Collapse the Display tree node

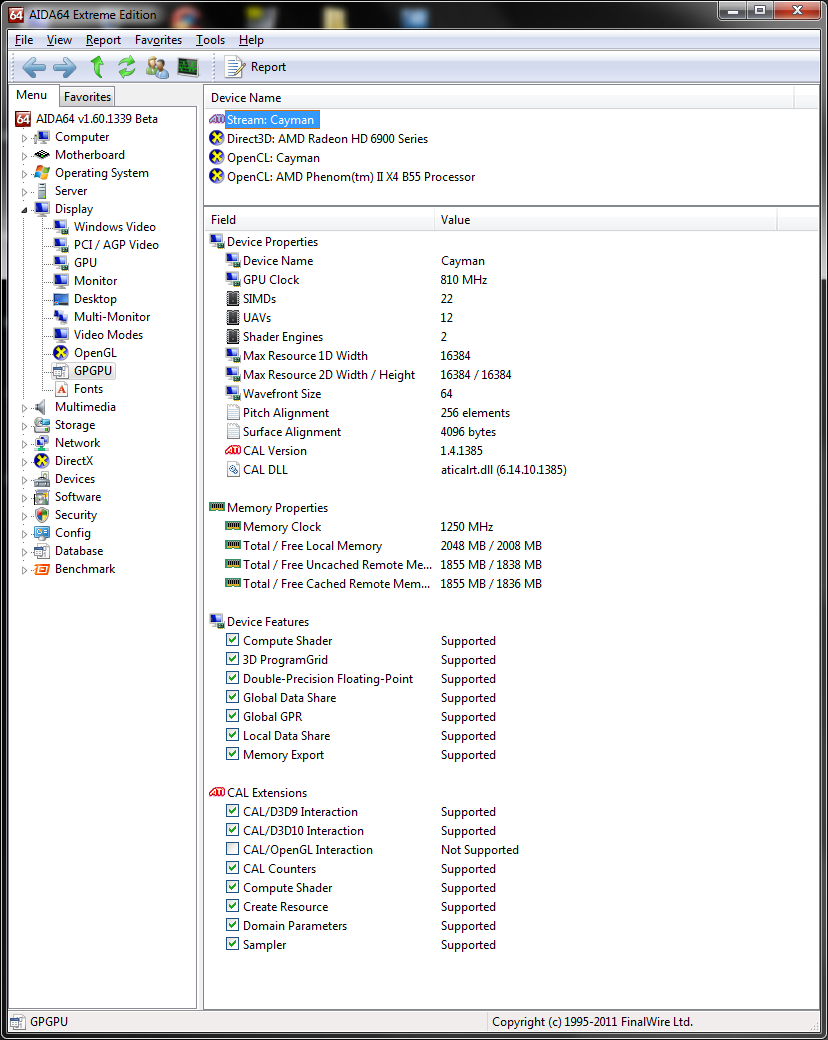(25, 210)
